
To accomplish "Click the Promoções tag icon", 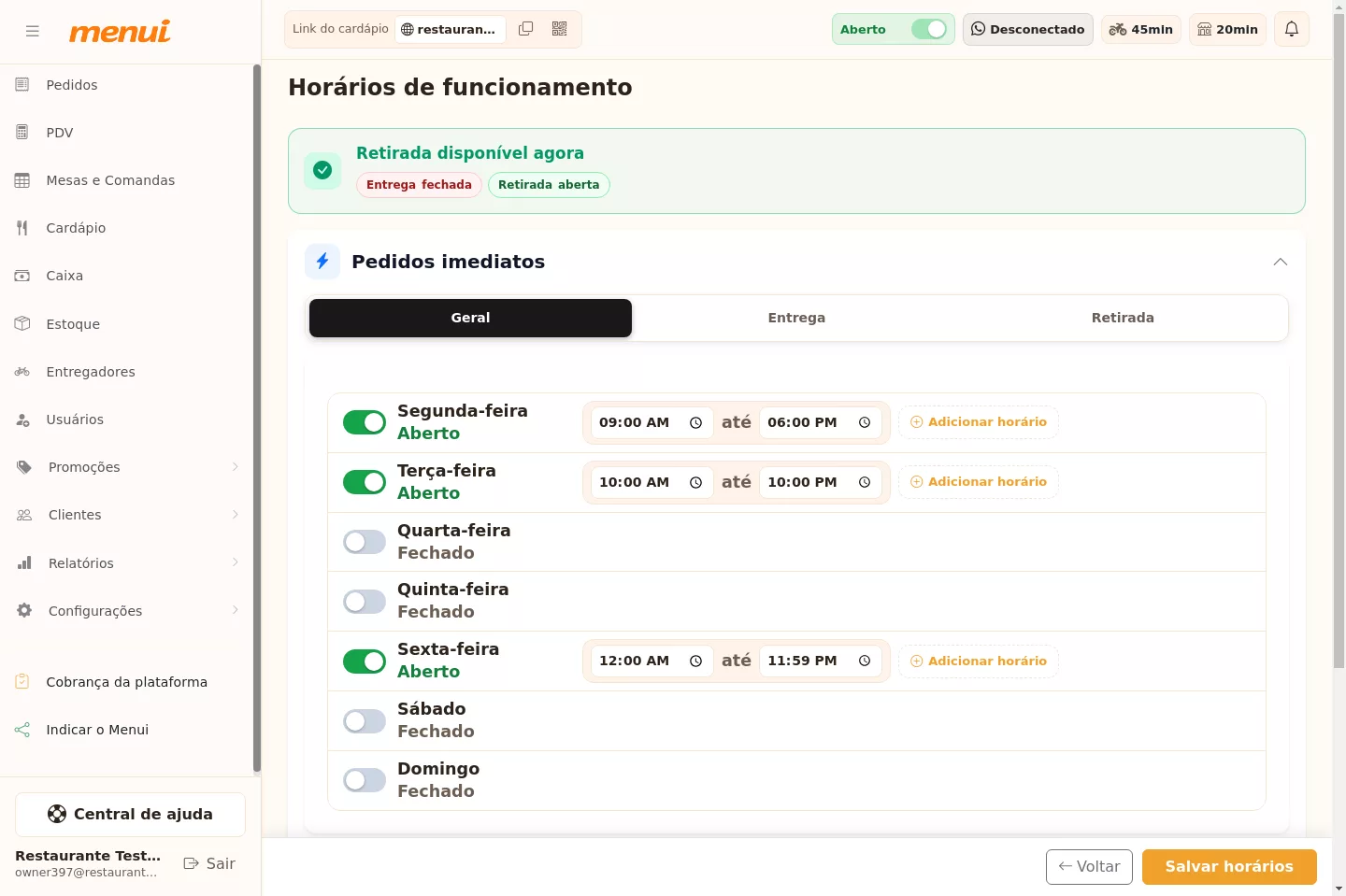I will click(24, 467).
